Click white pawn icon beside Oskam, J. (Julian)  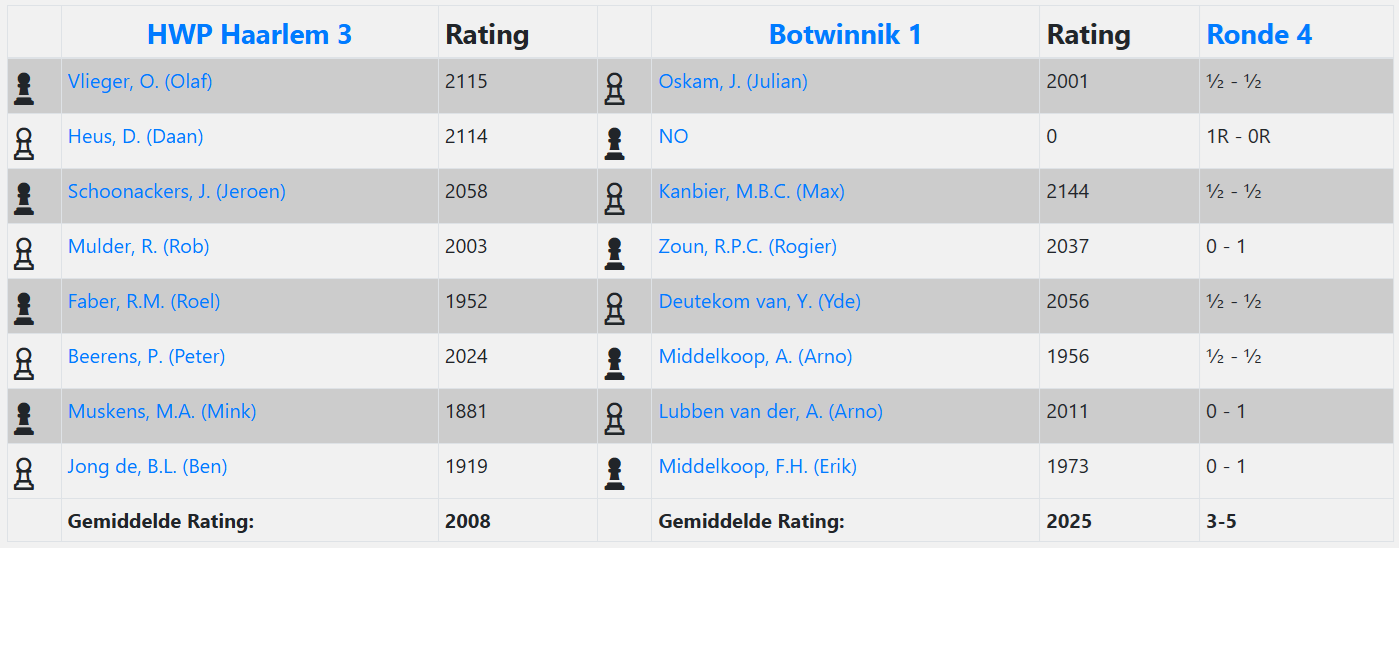[614, 89]
